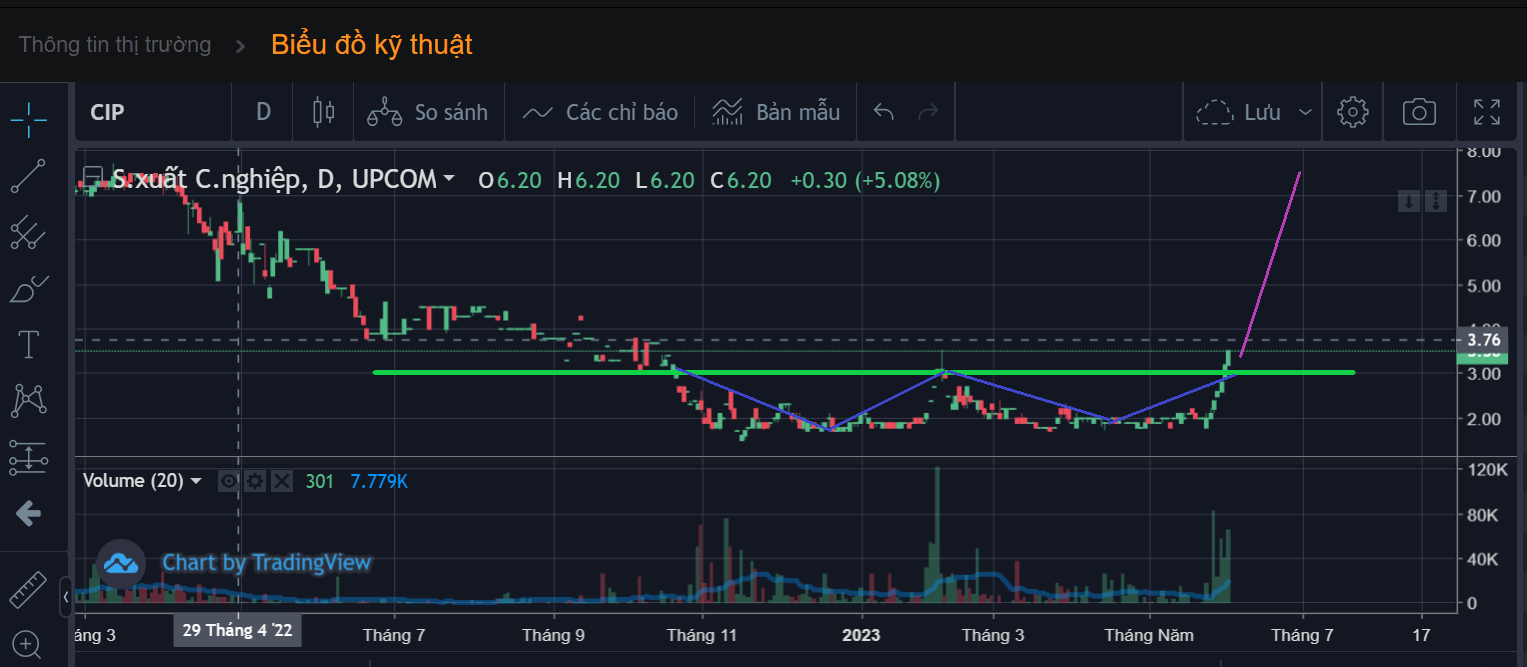The width and height of the screenshot is (1527, 667).
Task: Hide the Volume indicator using eye icon
Action: tap(229, 481)
